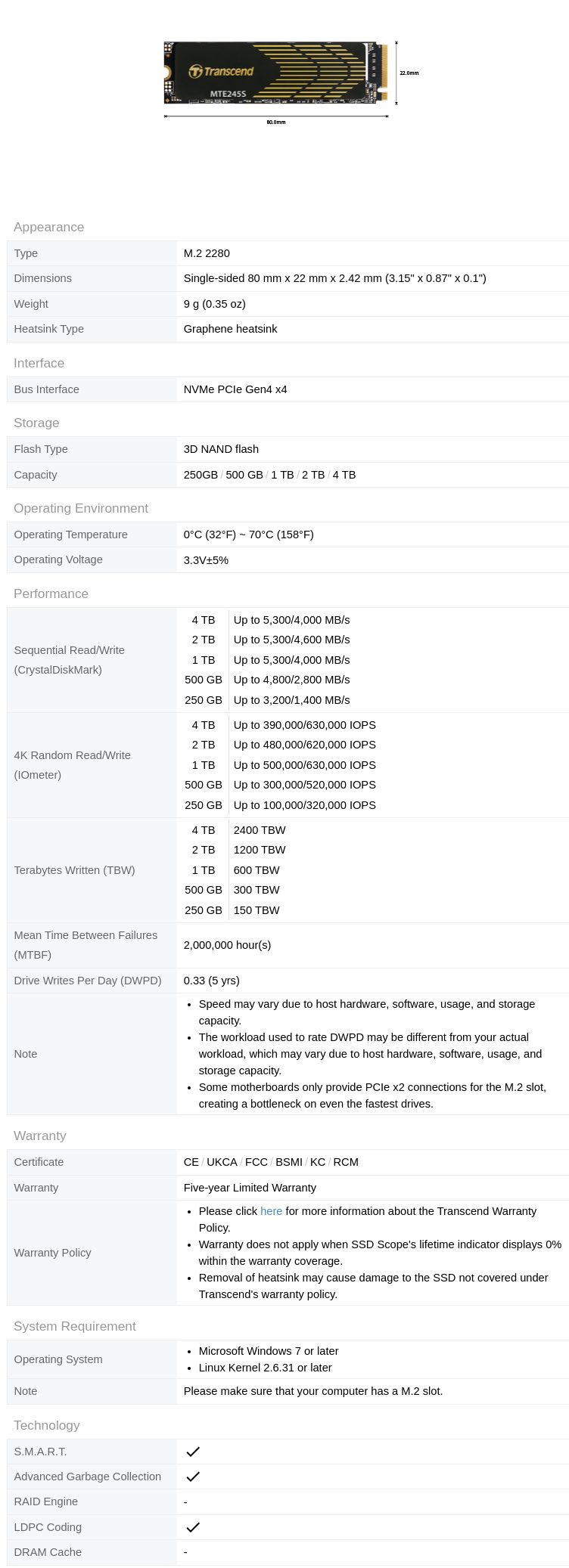Click the '80.0mm' length dimension label
This screenshot has height=1568, width=569.
click(276, 122)
